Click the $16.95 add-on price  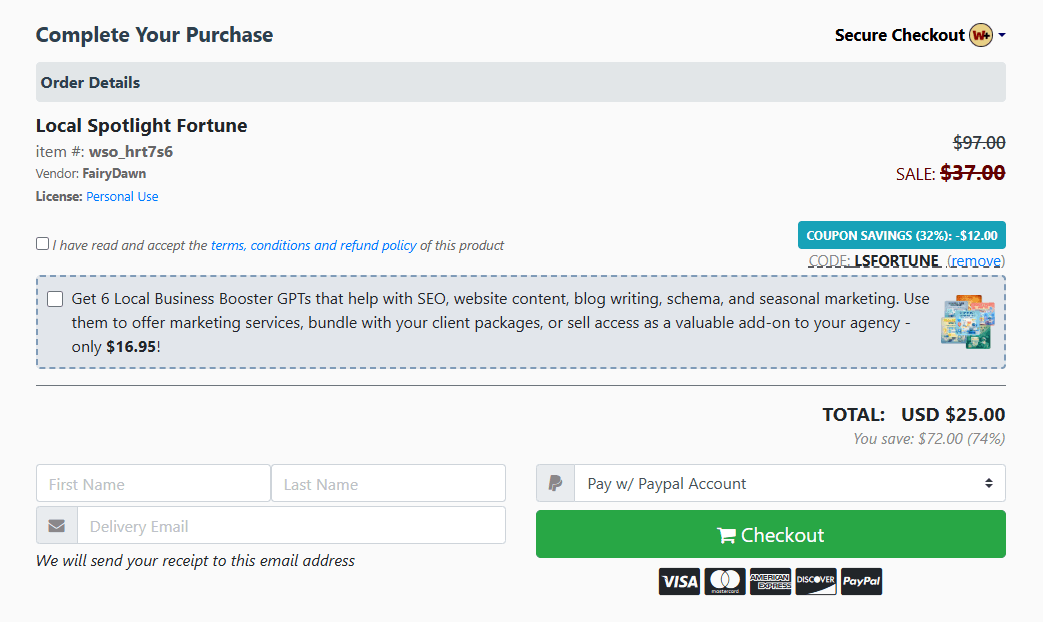(131, 347)
